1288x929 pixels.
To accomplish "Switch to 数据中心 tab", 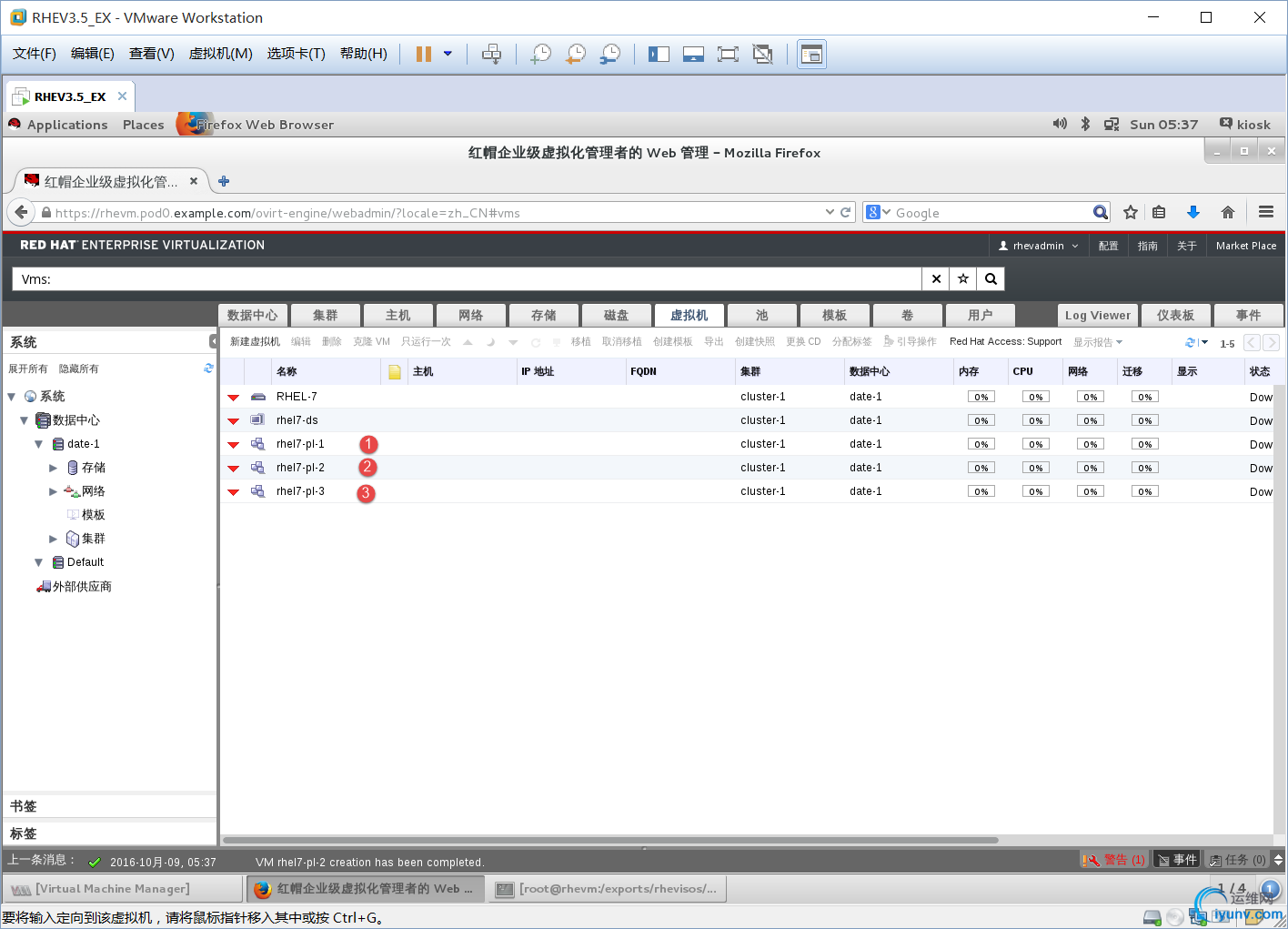I will click(x=253, y=316).
